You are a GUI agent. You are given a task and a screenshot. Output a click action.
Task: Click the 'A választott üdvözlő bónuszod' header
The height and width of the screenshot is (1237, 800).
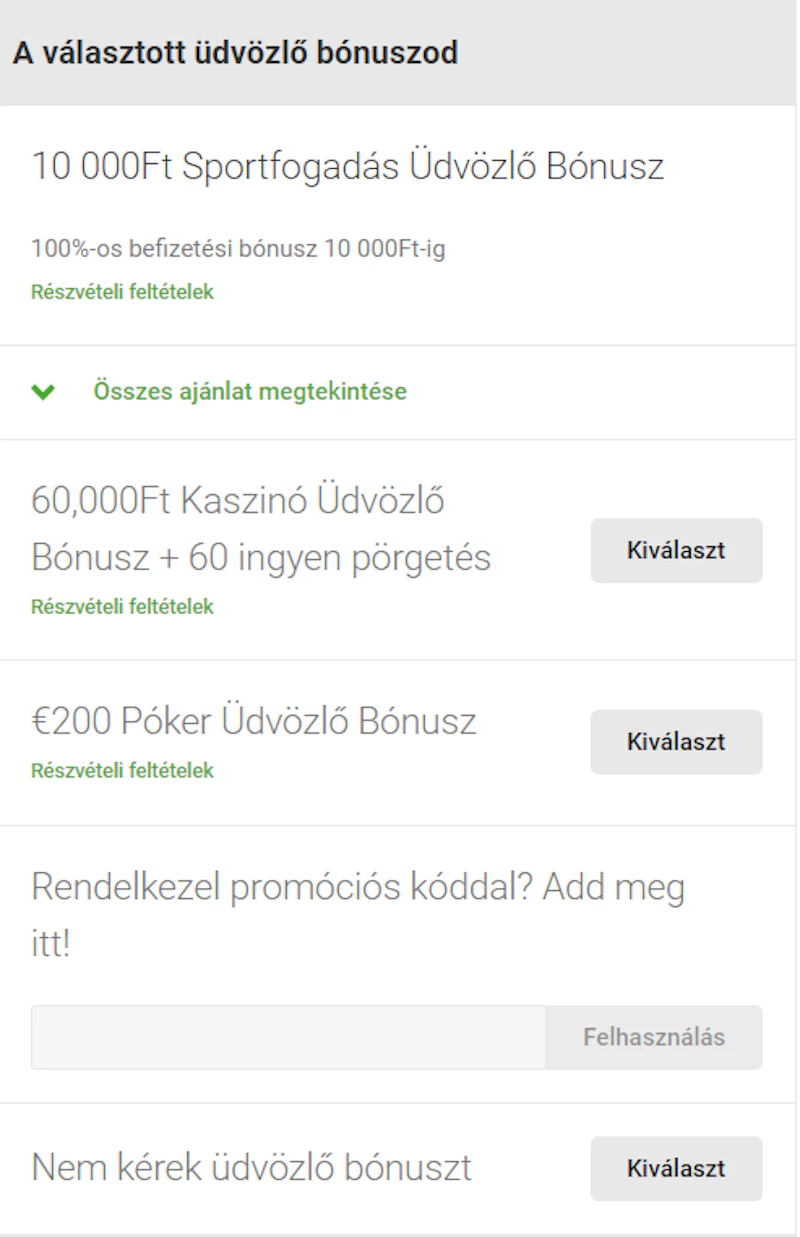coord(235,52)
